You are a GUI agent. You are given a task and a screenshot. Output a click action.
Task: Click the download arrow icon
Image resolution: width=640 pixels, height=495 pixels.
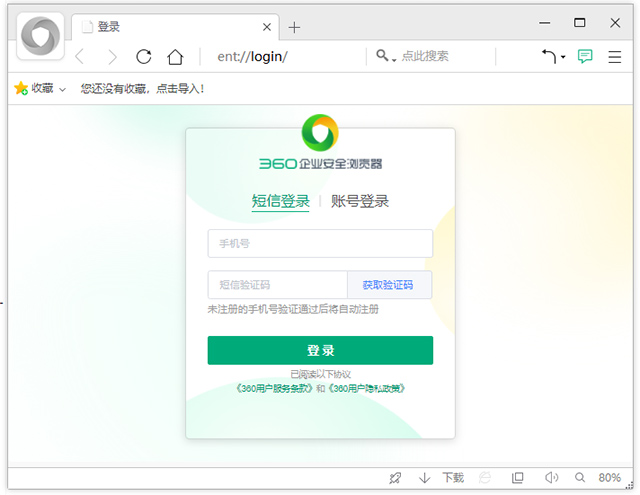424,478
